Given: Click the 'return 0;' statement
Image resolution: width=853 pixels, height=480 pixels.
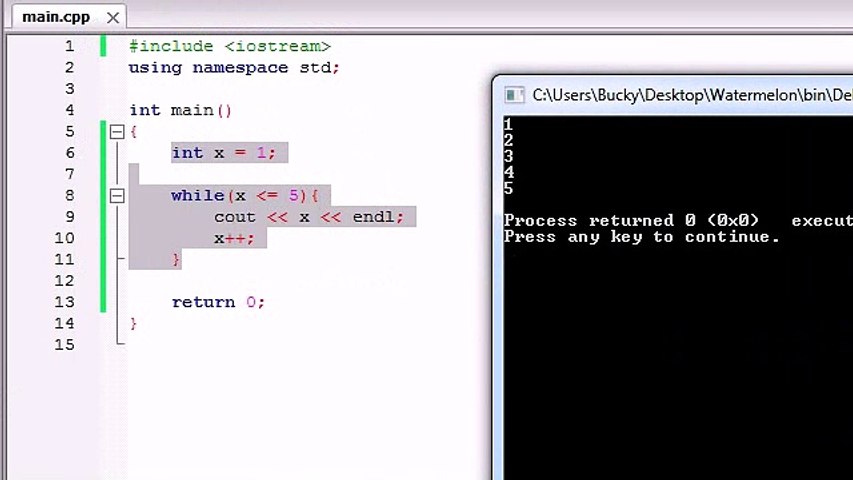Looking at the screenshot, I should click(x=218, y=302).
